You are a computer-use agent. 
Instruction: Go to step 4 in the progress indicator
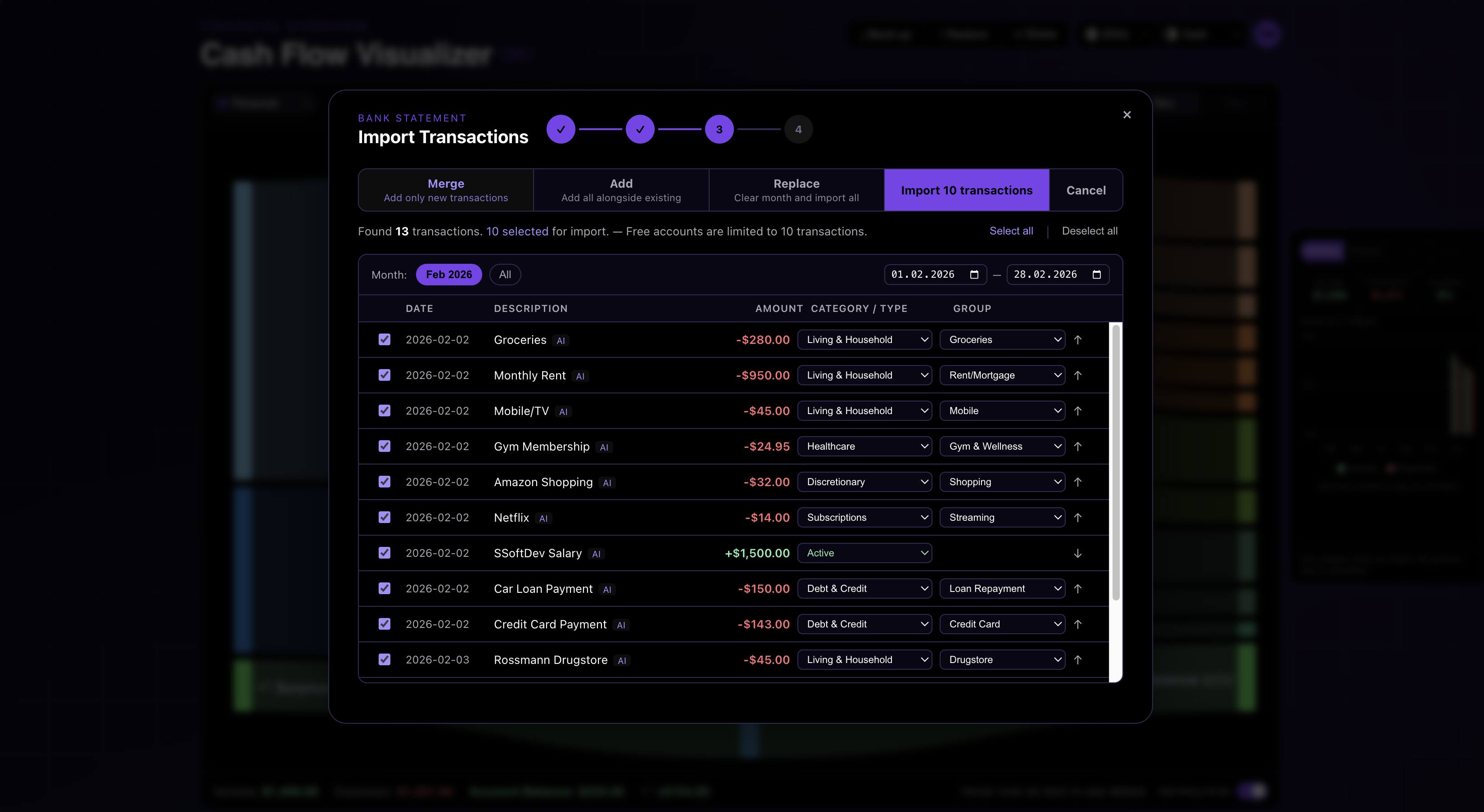(798, 129)
